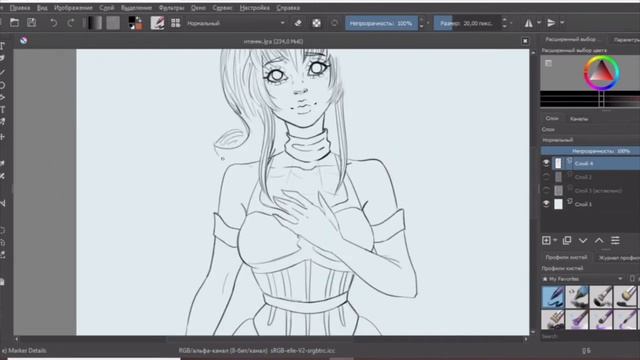This screenshot has height=360, width=640.
Task: Reload the original brush preset
Action: pos(334,23)
